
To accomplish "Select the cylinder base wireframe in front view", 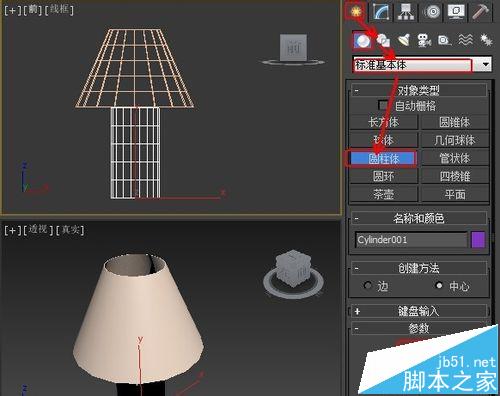I will (135, 153).
